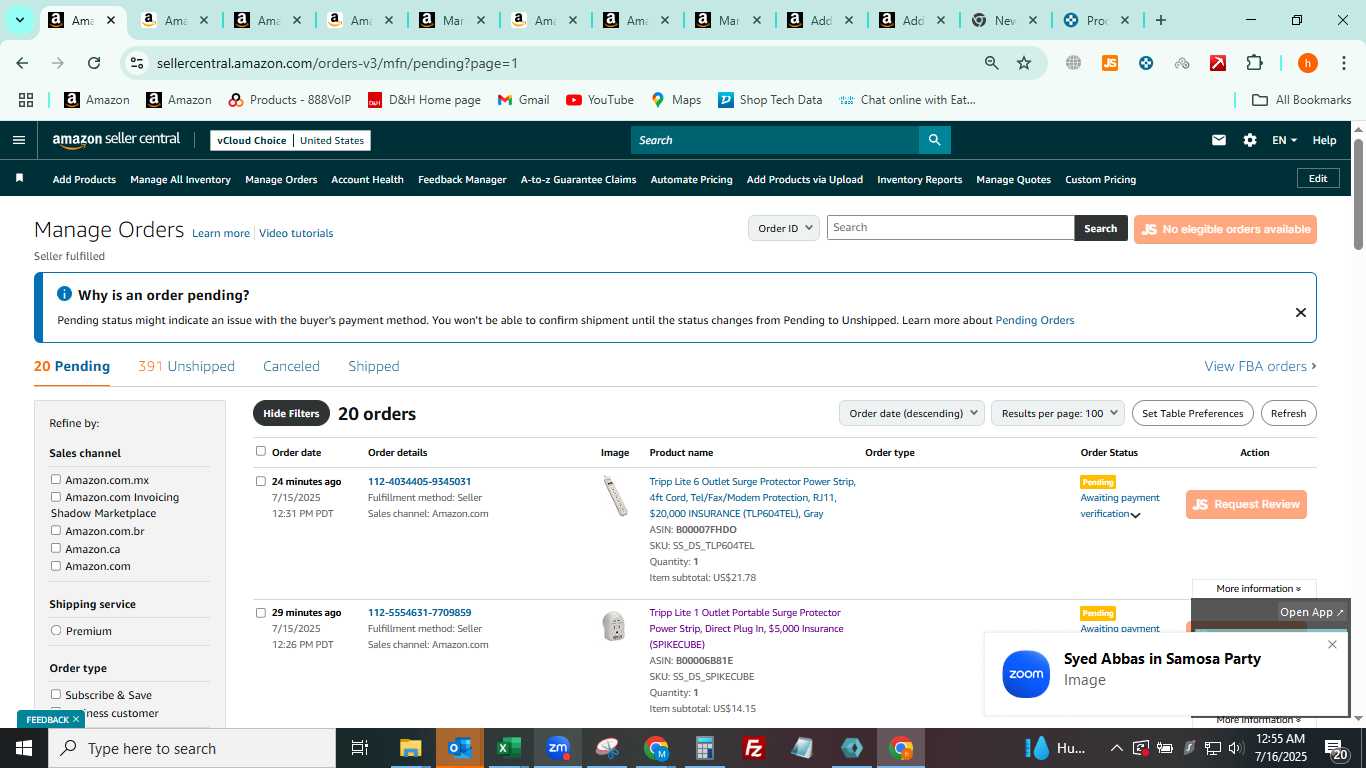
Task: Go back with browser back arrow
Action: coord(22,63)
